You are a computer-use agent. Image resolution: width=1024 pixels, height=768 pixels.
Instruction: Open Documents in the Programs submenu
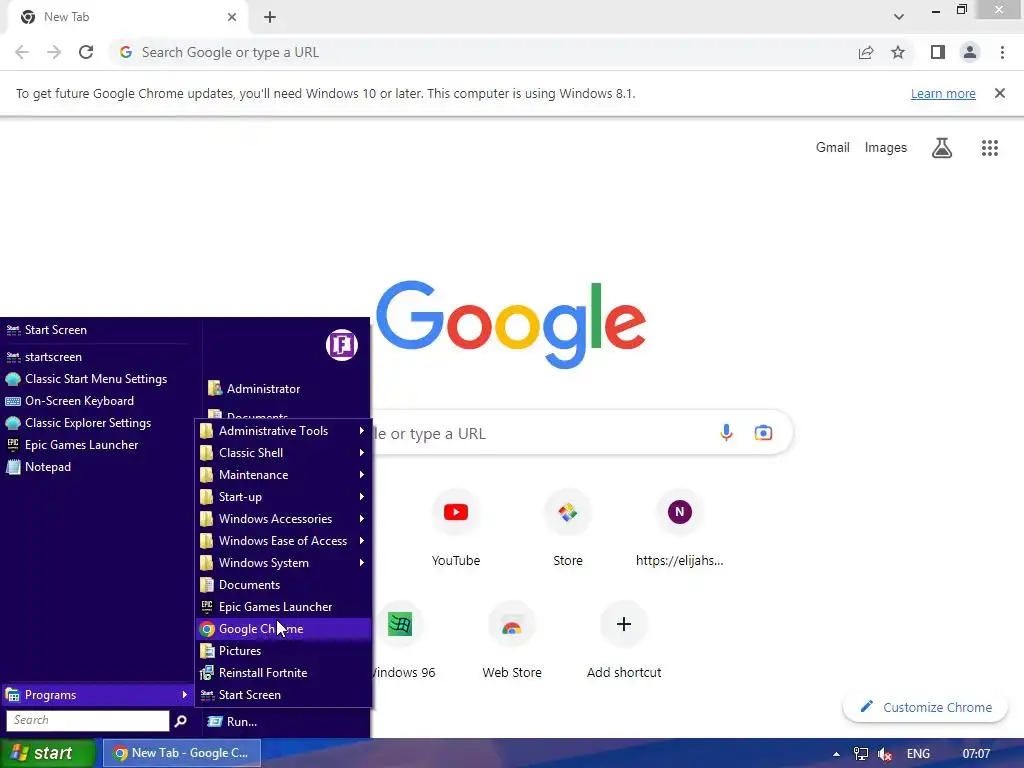pos(283,585)
